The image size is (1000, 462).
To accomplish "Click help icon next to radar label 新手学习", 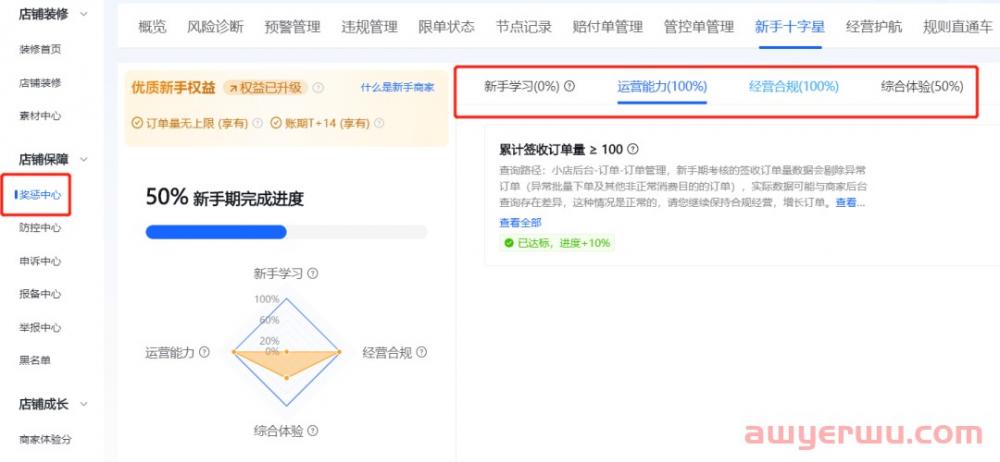I will point(313,273).
